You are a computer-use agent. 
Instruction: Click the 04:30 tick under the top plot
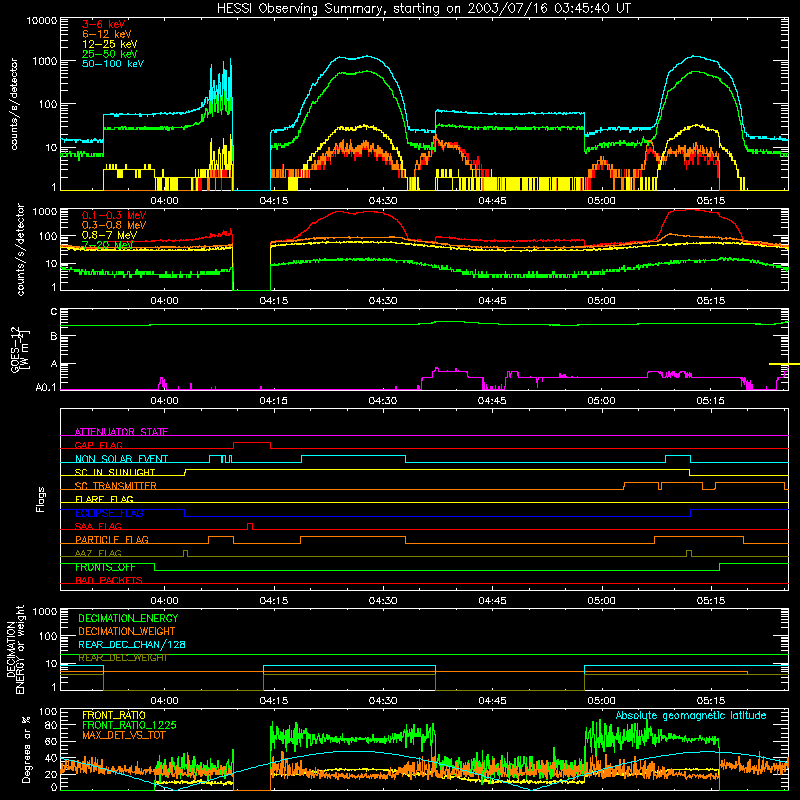[x=383, y=201]
